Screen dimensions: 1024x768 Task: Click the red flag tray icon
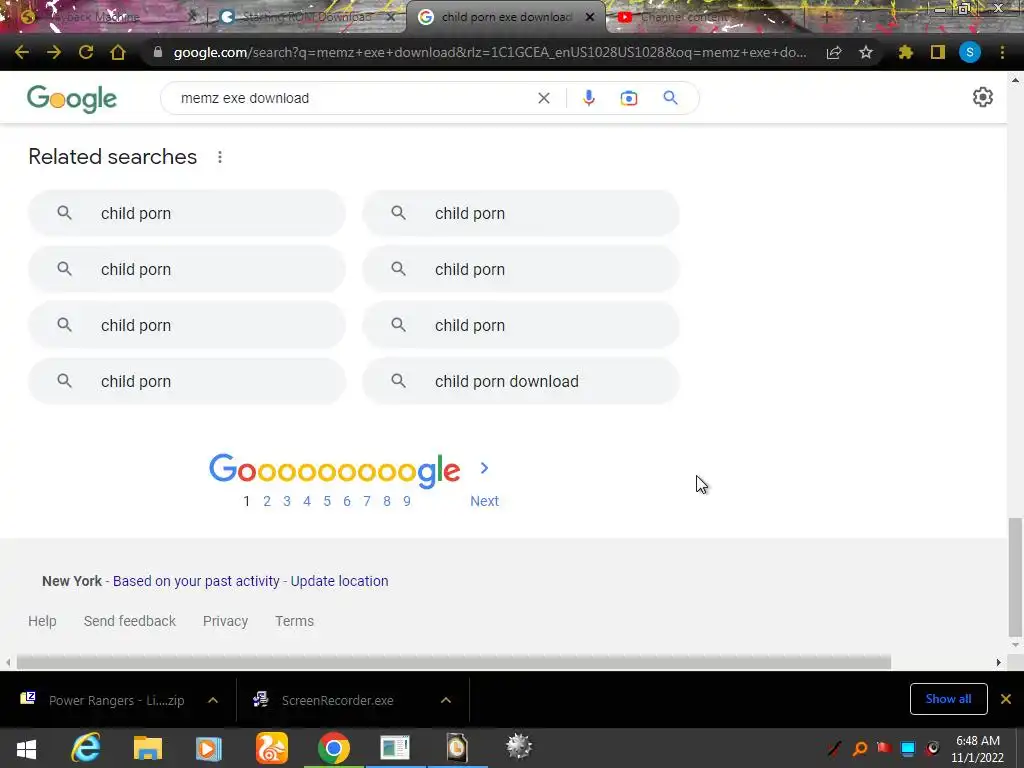[x=884, y=748]
